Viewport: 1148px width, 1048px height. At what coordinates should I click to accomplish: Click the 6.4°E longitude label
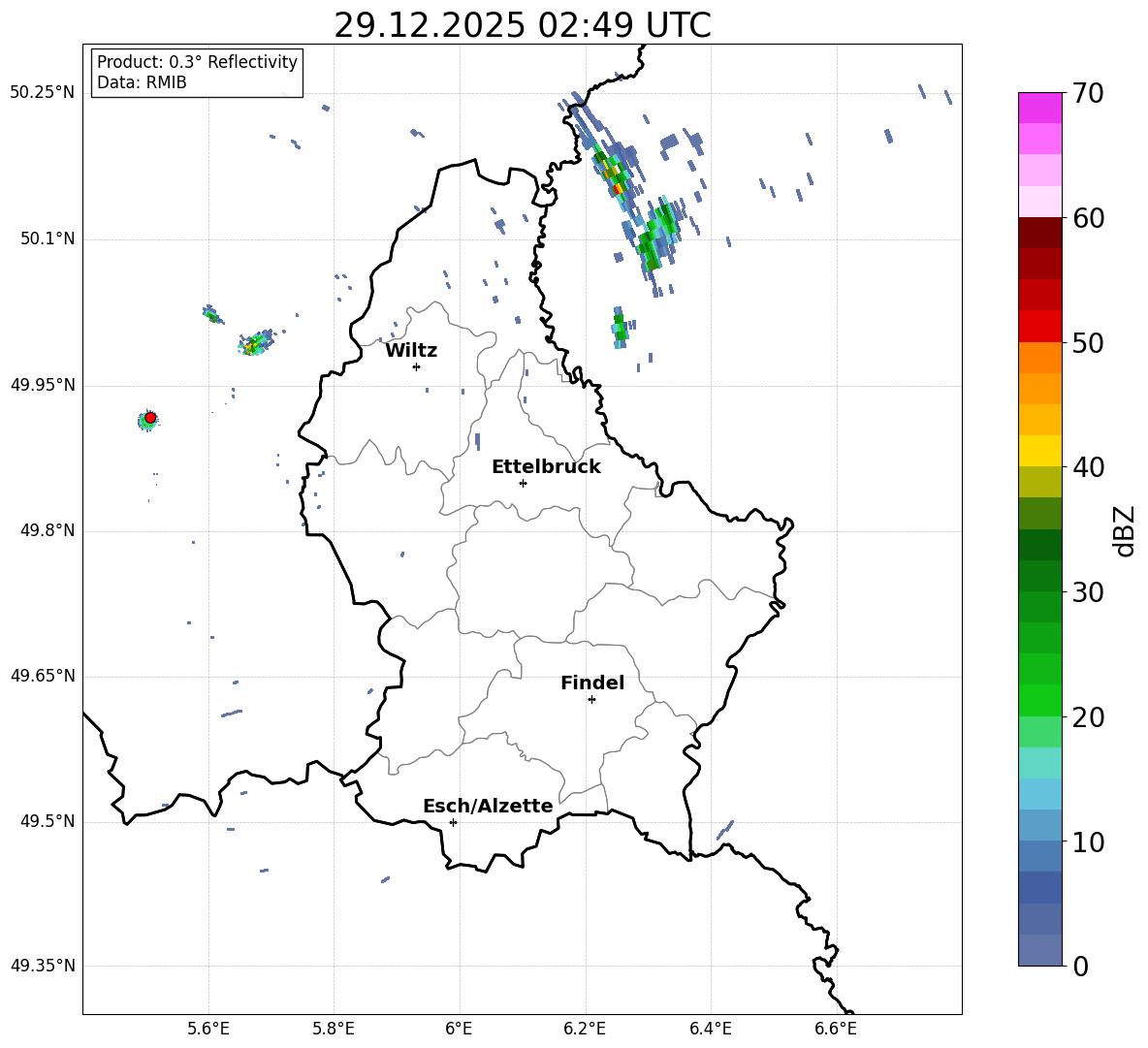(x=710, y=1029)
